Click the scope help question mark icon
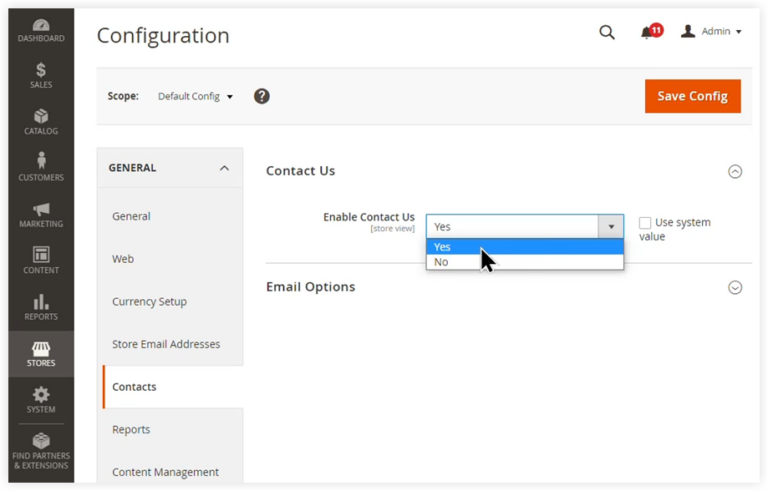768x491 pixels. [262, 96]
